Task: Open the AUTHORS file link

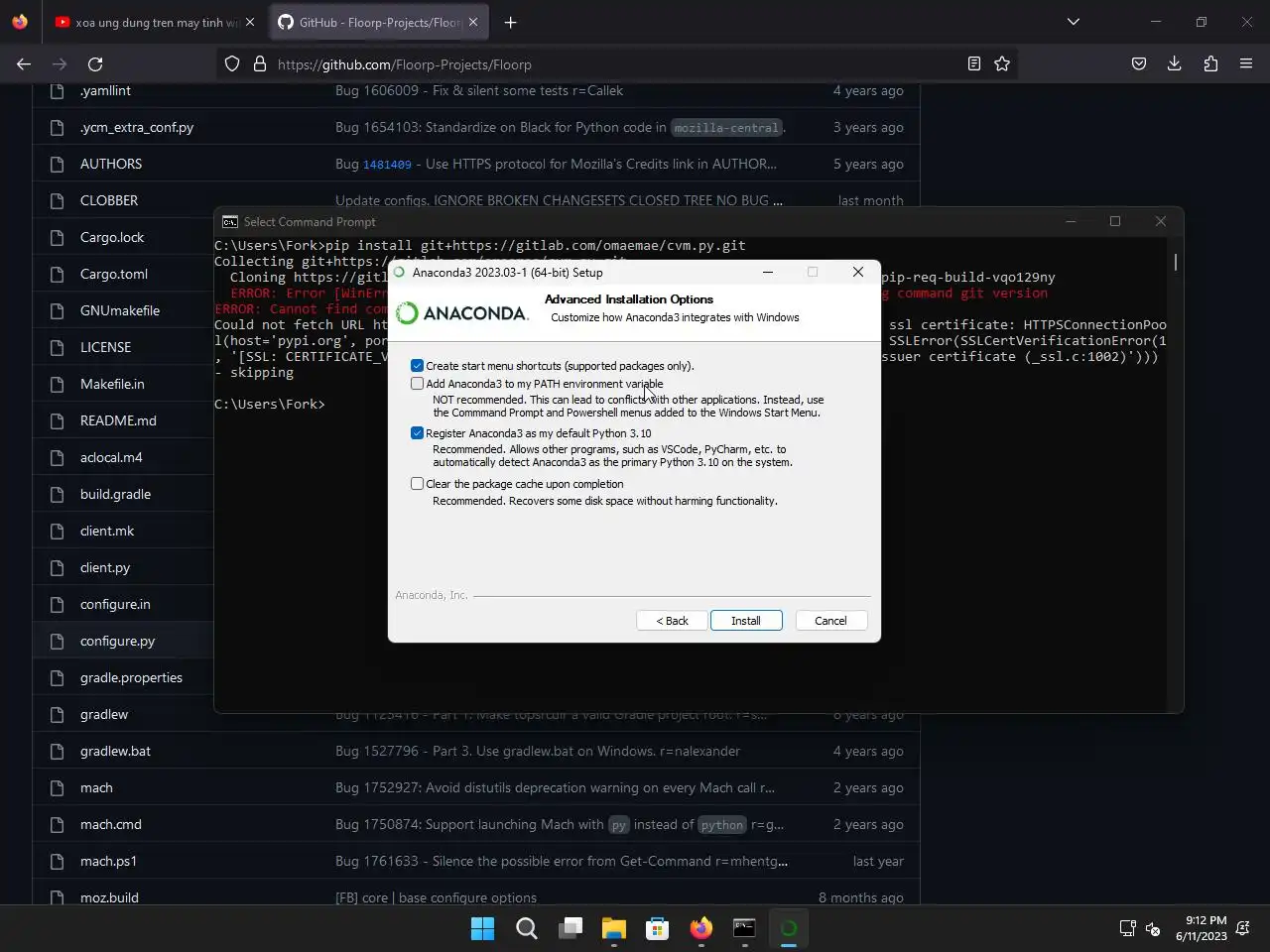Action: click(x=111, y=164)
